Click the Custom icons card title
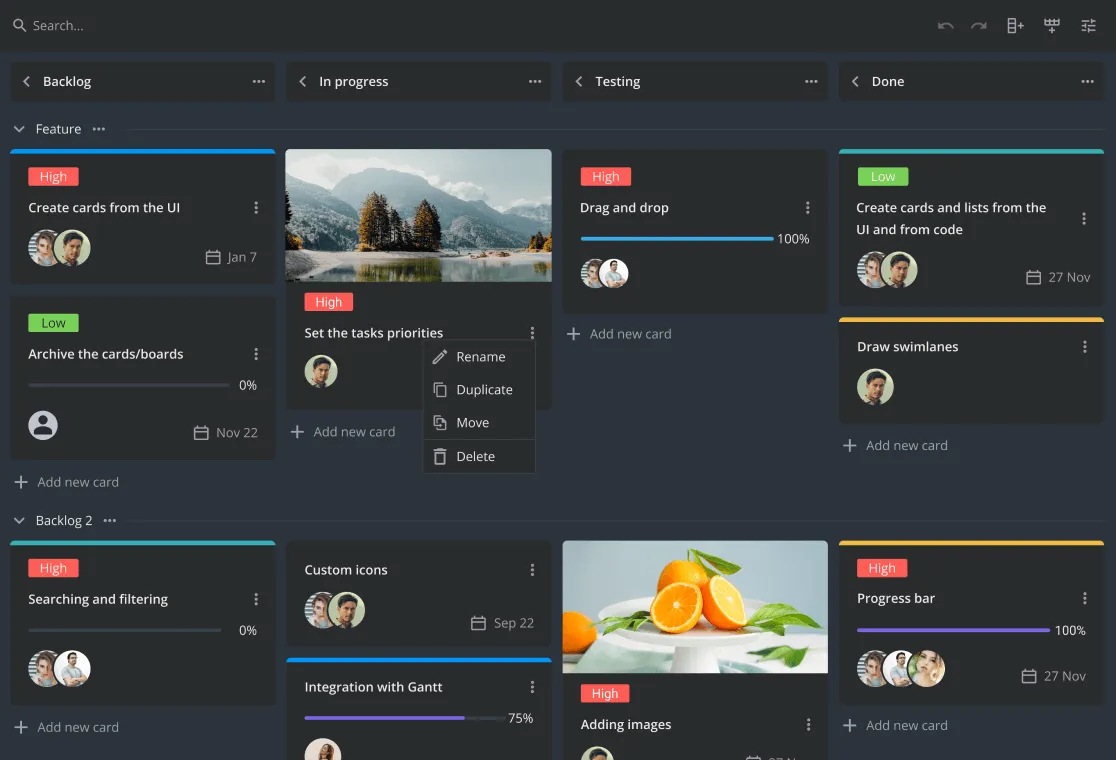Screen dimensions: 1116x760 [346, 570]
